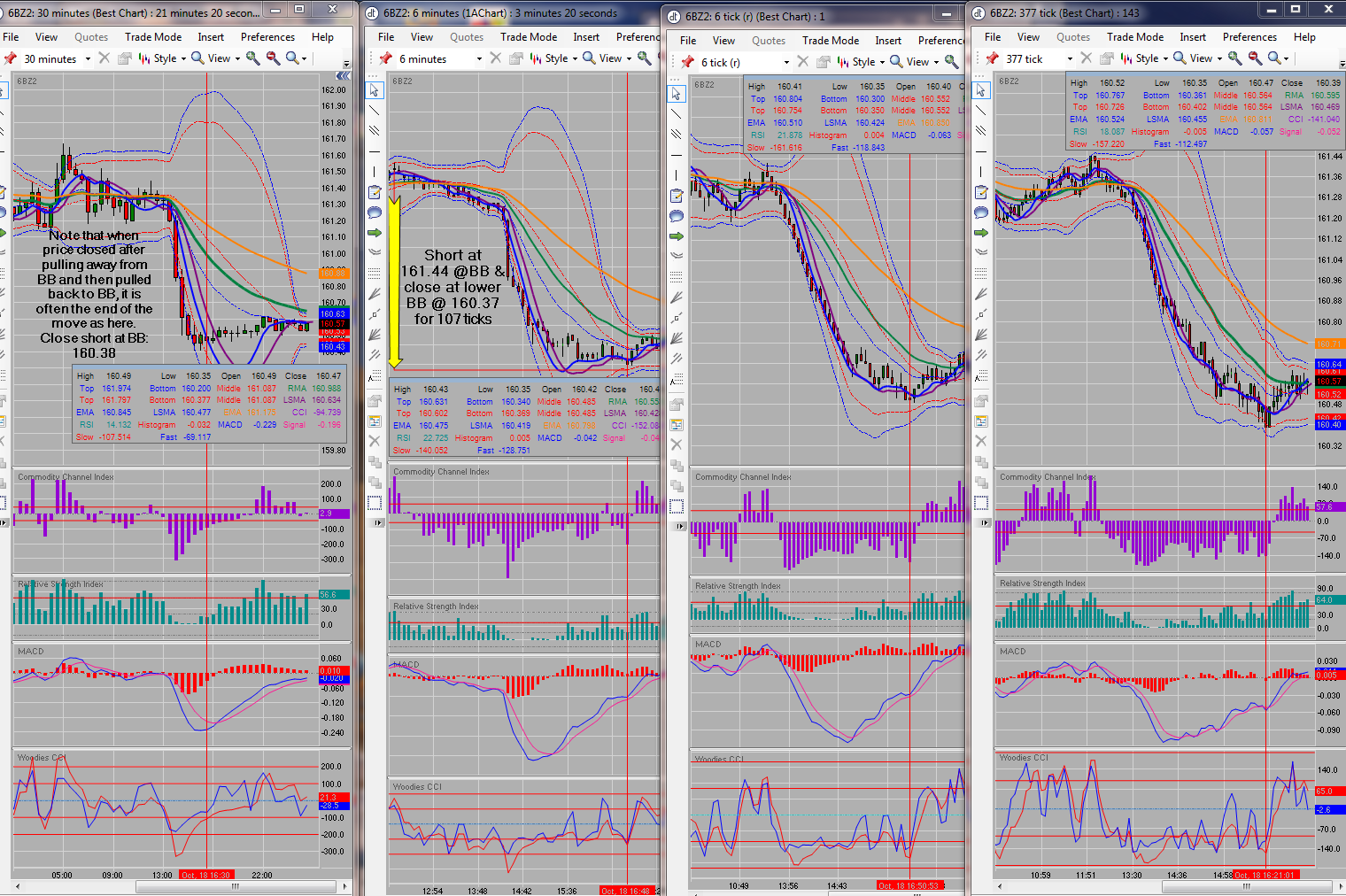The height and width of the screenshot is (896, 1346).
Task: Choose the parallel lines tool in 377 tick window
Action: (981, 130)
